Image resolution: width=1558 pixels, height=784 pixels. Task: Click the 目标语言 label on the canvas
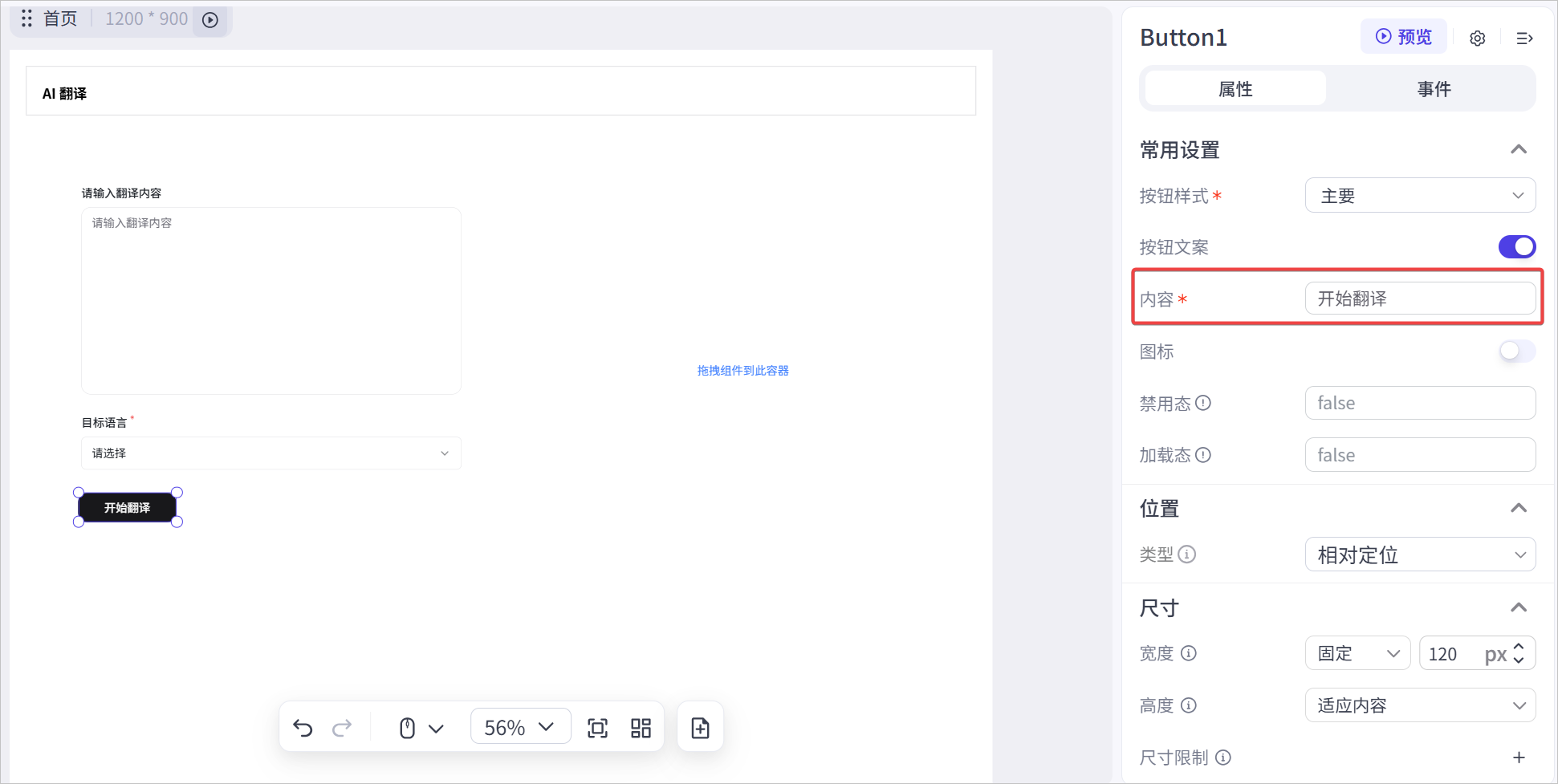pos(104,422)
